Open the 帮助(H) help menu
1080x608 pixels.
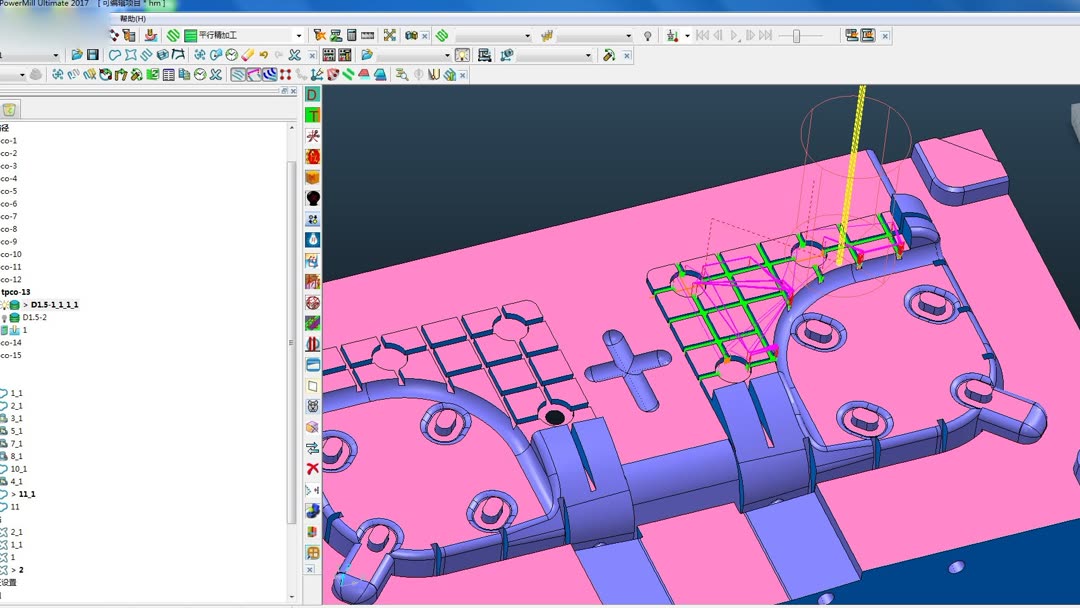[132, 18]
